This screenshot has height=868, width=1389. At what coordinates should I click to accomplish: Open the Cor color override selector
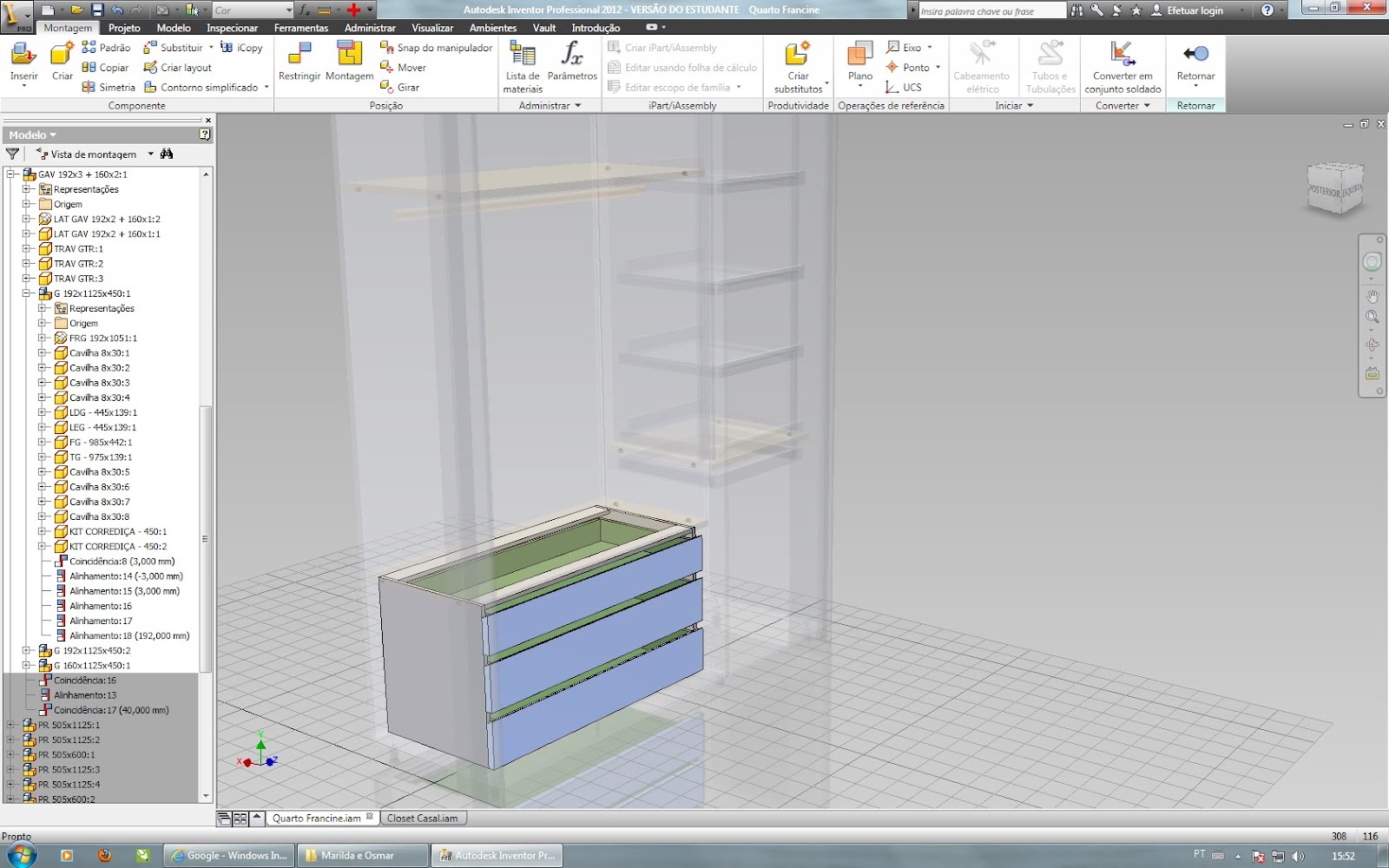(252, 10)
